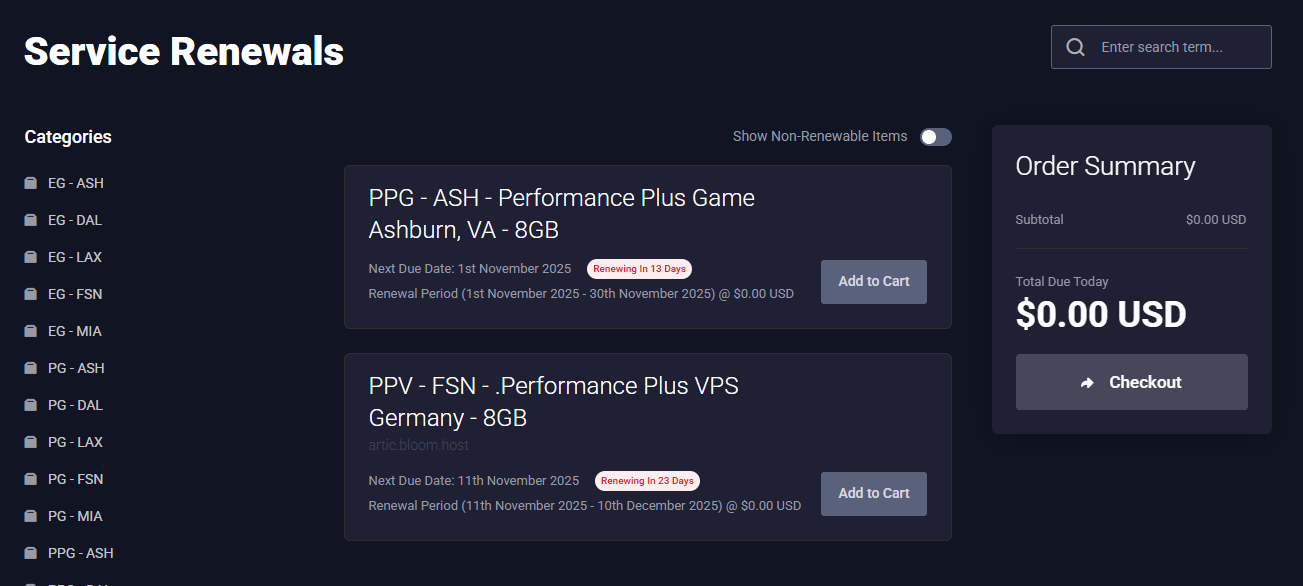Open the PG - LAX category
Screen dimensions: 1303x586
pyautogui.click(x=75, y=442)
